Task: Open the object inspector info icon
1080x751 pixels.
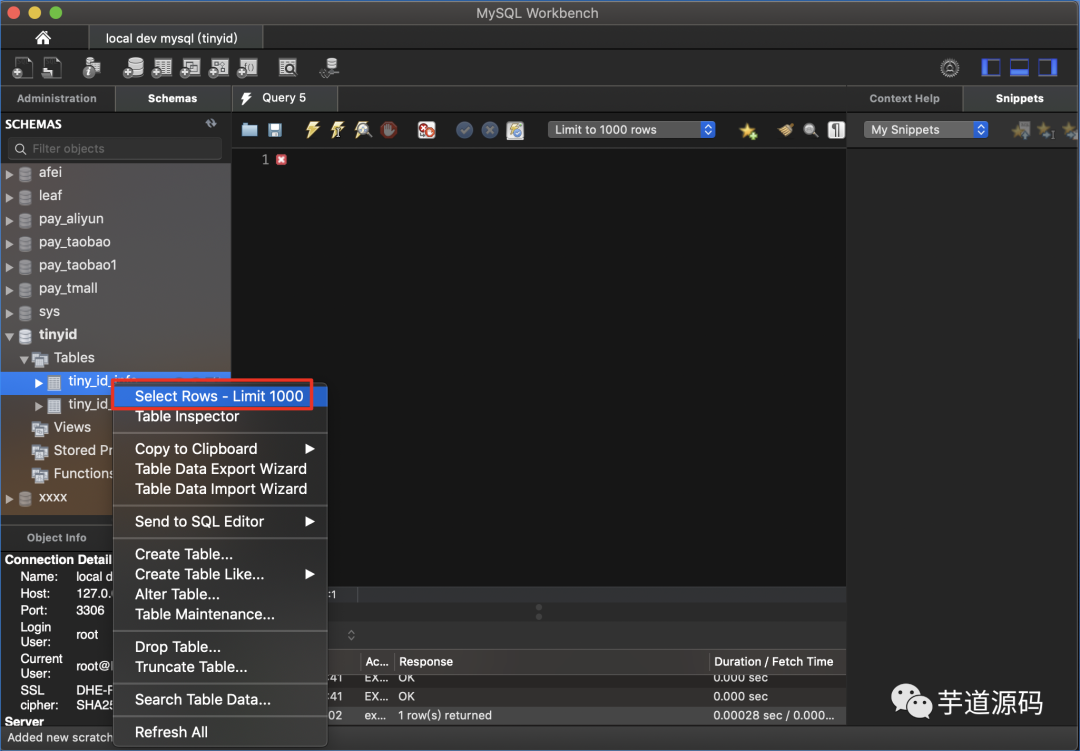Action: pyautogui.click(x=92, y=68)
